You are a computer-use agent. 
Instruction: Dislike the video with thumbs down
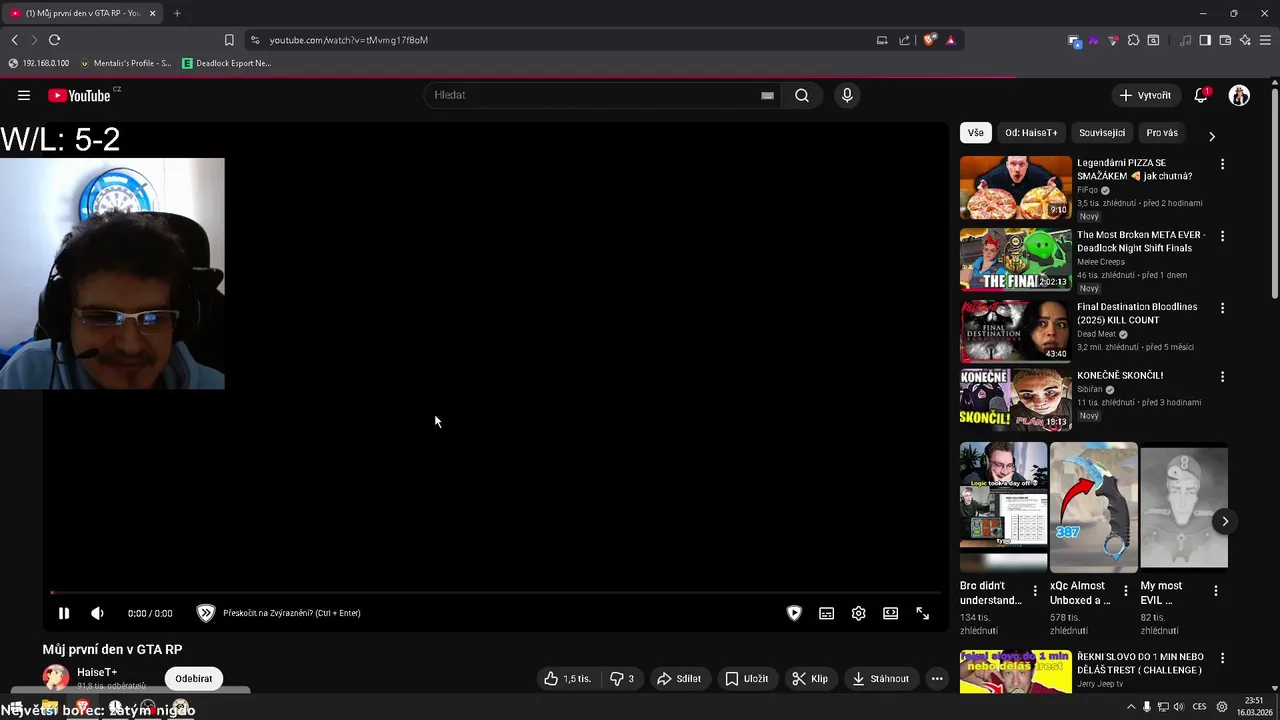point(622,679)
